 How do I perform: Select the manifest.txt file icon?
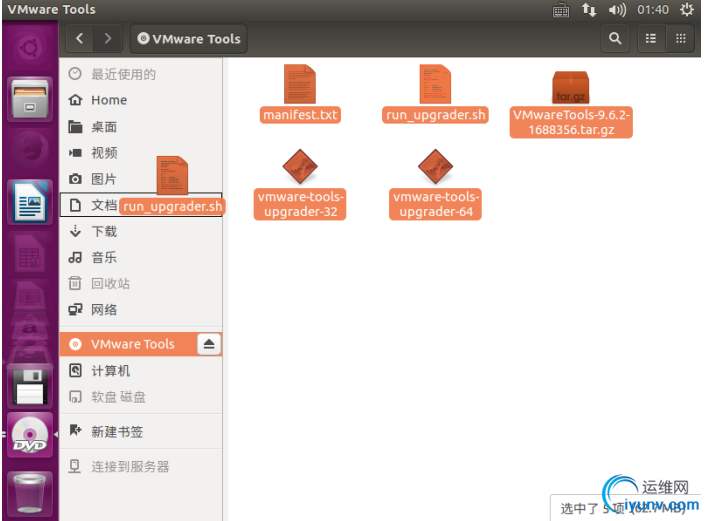click(300, 84)
